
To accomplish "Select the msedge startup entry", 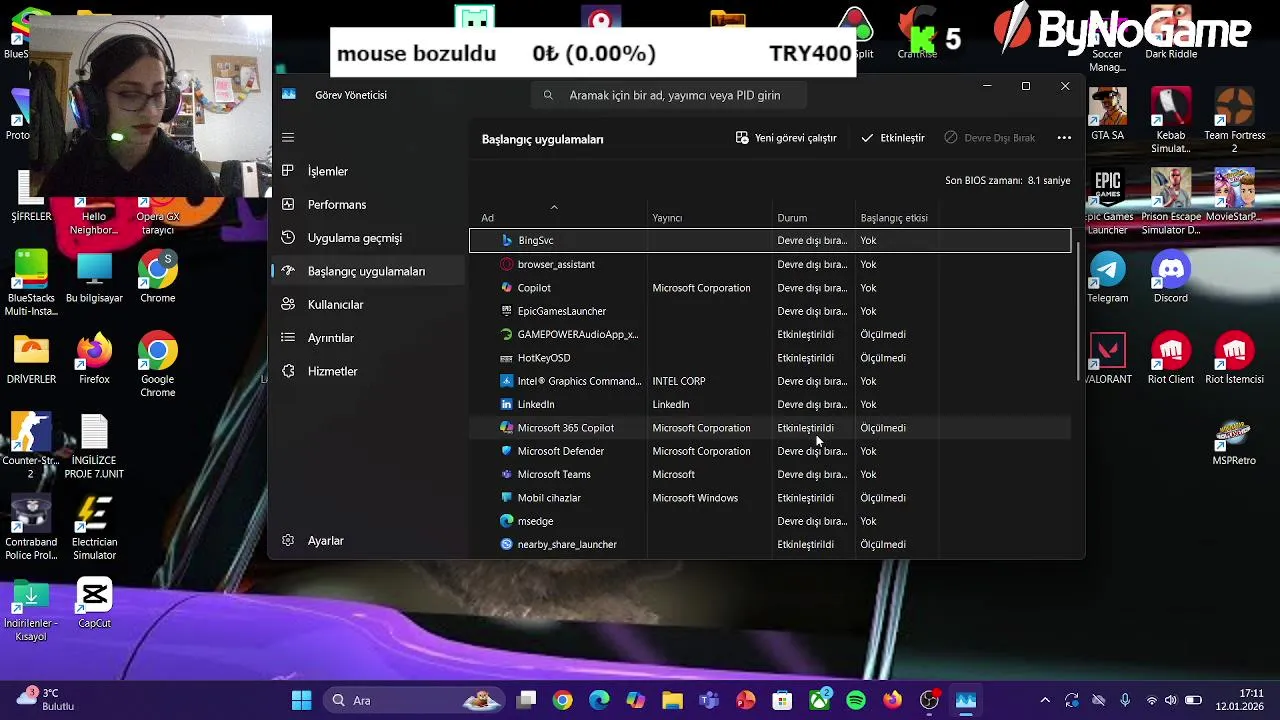I will pyautogui.click(x=770, y=521).
